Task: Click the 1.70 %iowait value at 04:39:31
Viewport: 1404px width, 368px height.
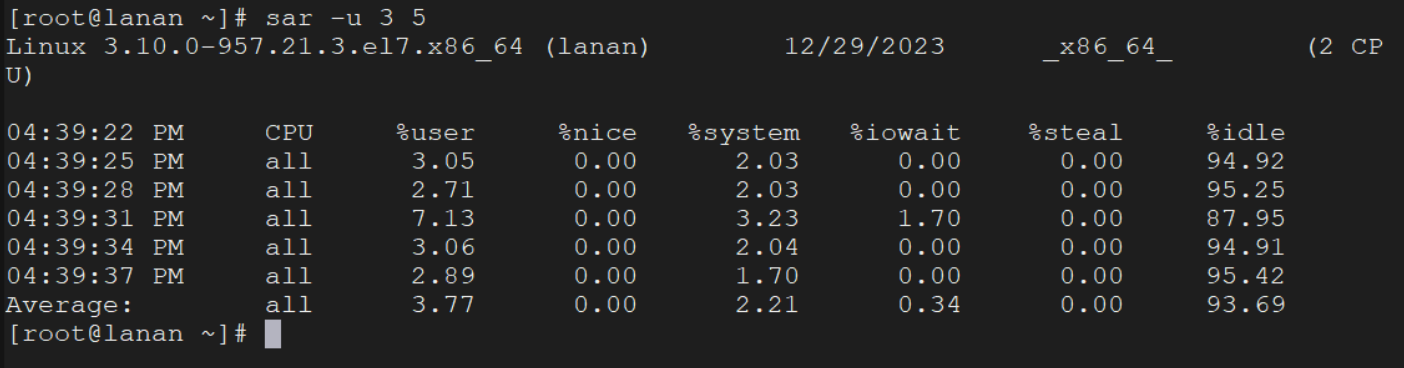Action: 929,218
